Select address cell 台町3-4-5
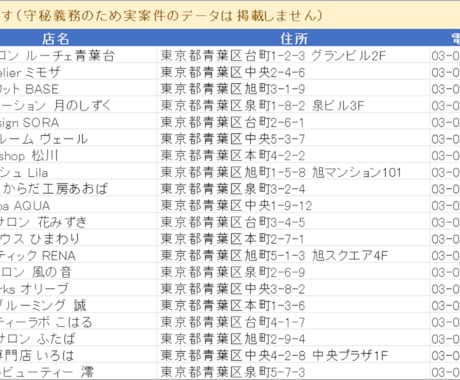The height and width of the screenshot is (380, 460). tap(293, 222)
